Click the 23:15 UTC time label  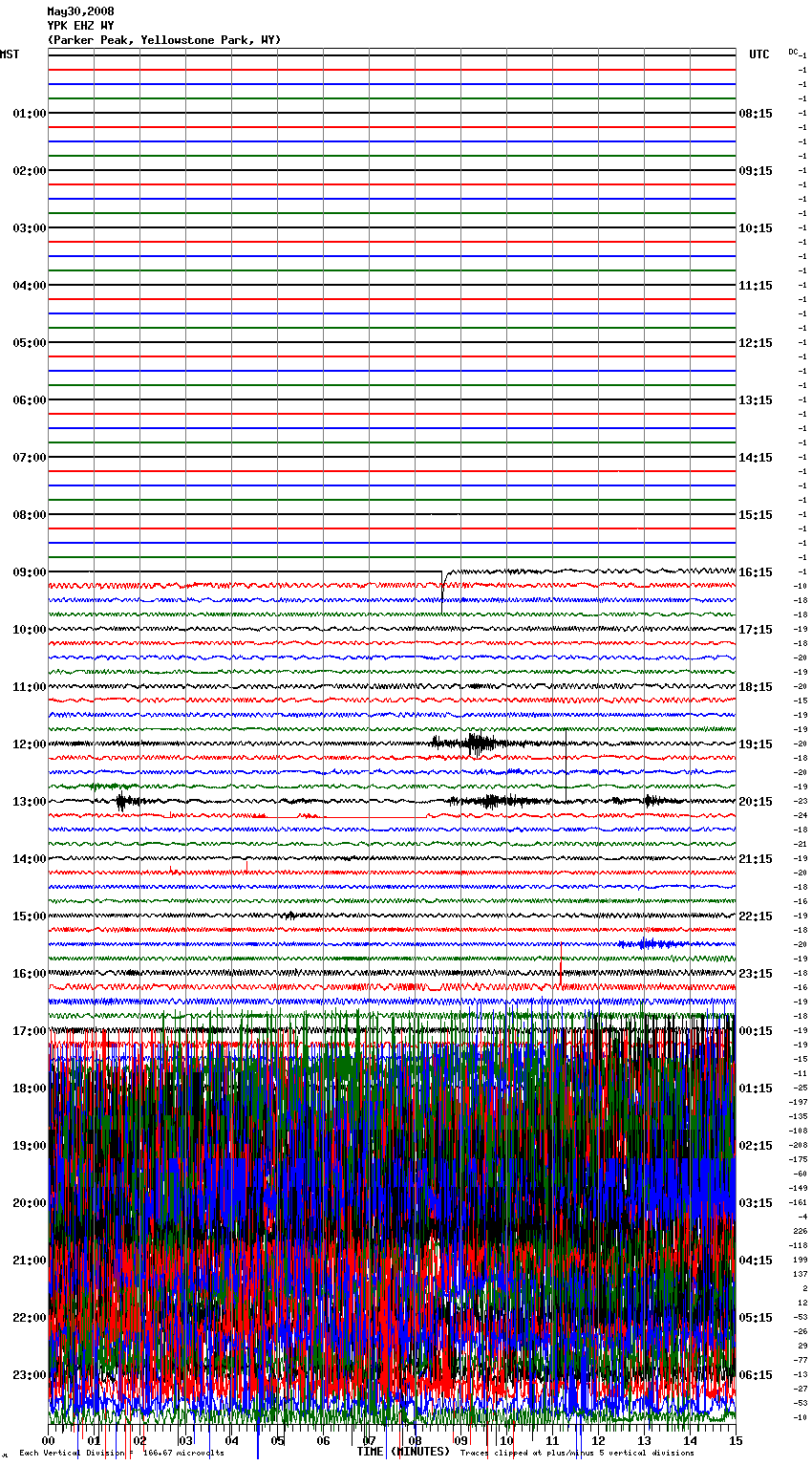756,974
